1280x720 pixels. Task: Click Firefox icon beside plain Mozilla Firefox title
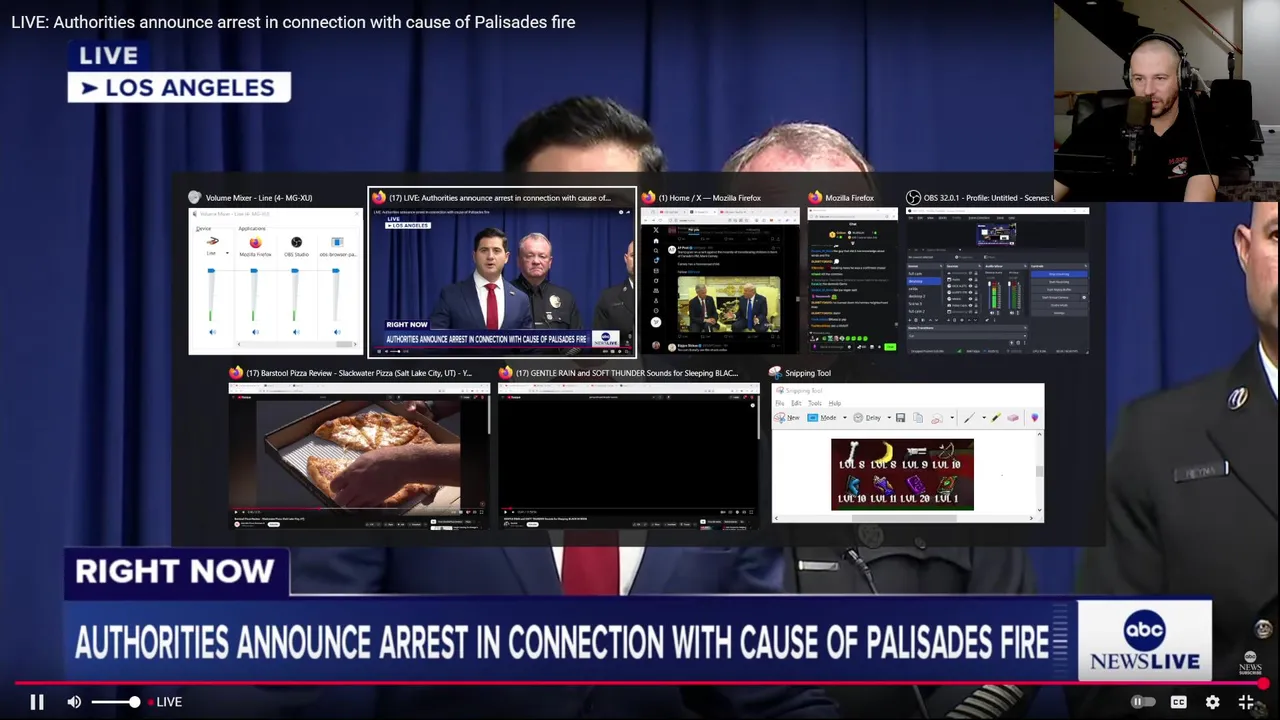(815, 198)
